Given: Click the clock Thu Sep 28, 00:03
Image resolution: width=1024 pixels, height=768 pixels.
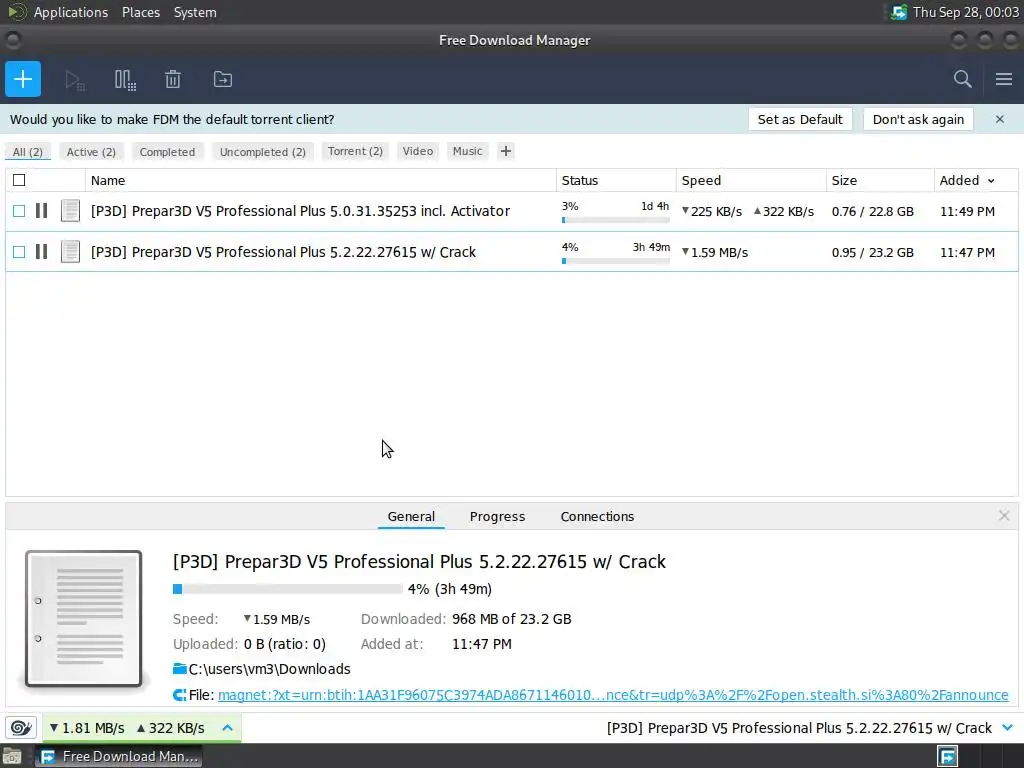Looking at the screenshot, I should (965, 12).
